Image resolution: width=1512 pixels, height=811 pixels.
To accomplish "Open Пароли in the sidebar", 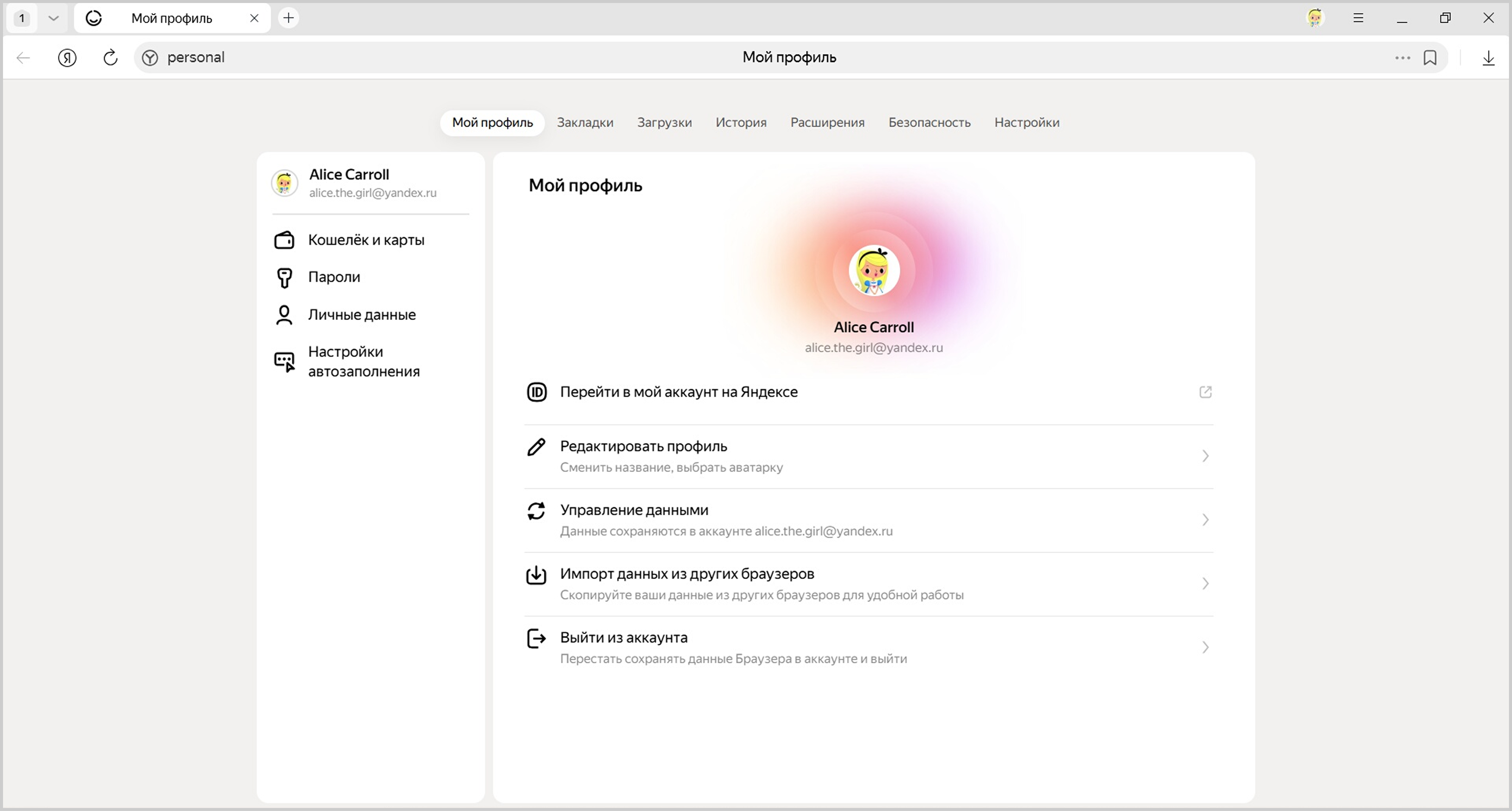I will point(333,277).
